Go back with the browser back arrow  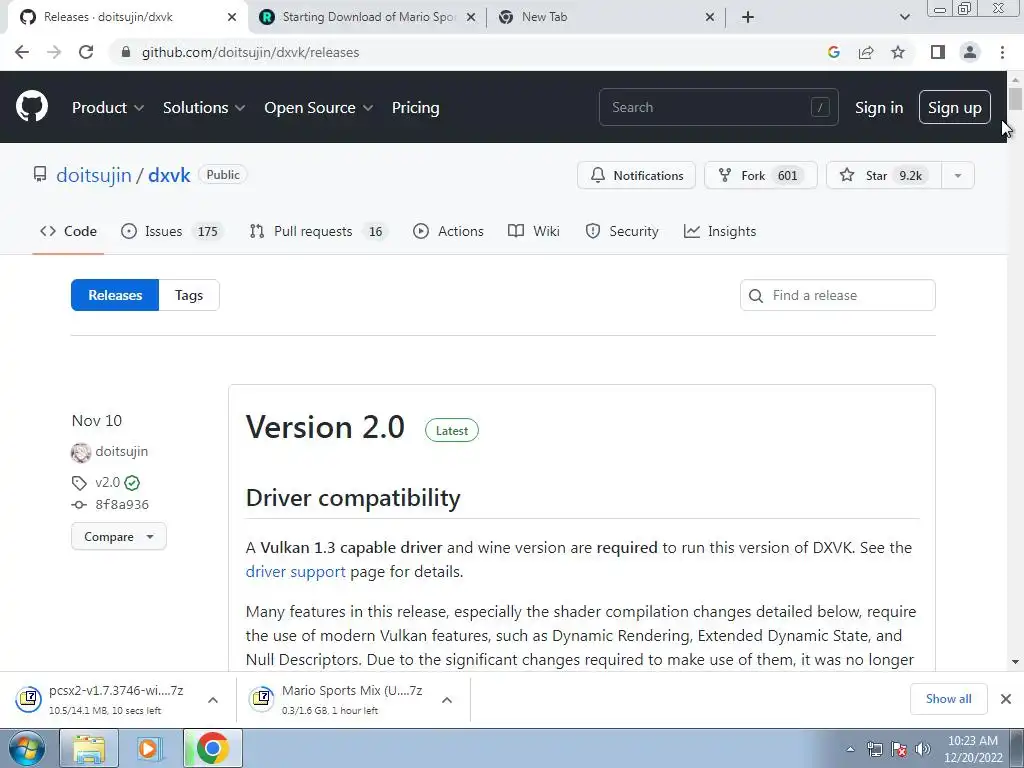tap(22, 52)
